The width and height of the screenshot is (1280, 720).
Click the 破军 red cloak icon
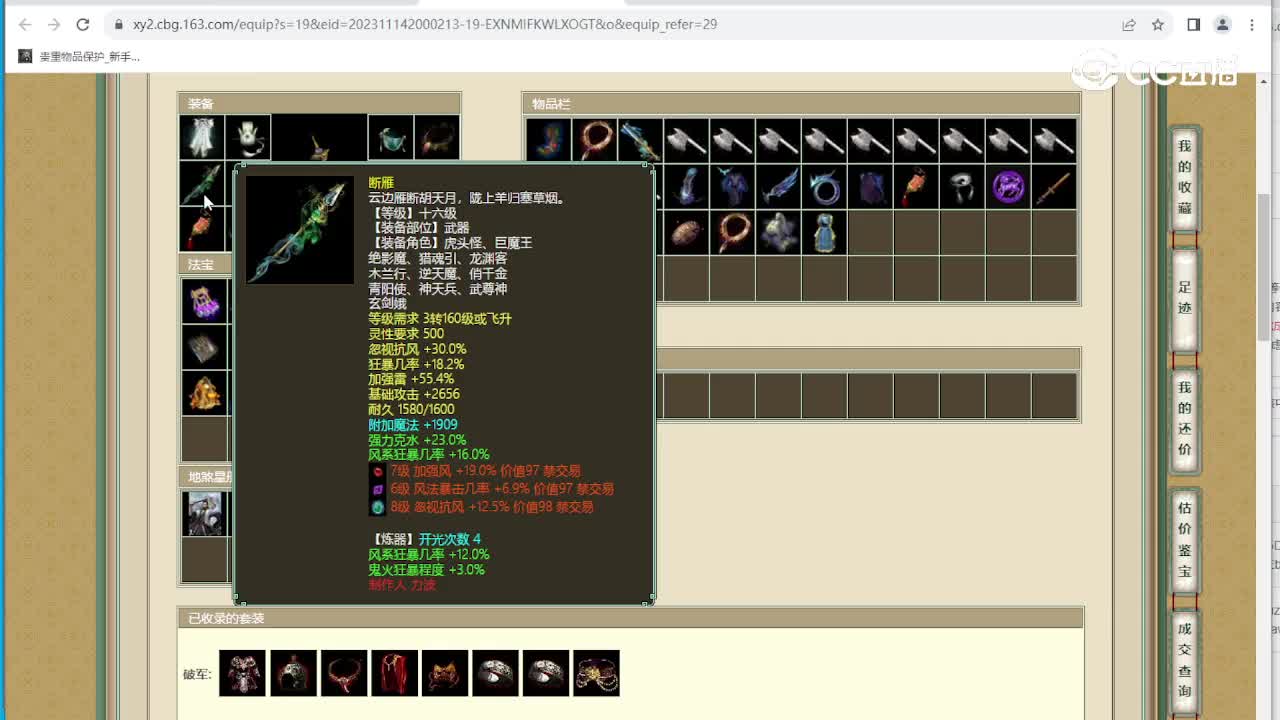(x=394, y=673)
